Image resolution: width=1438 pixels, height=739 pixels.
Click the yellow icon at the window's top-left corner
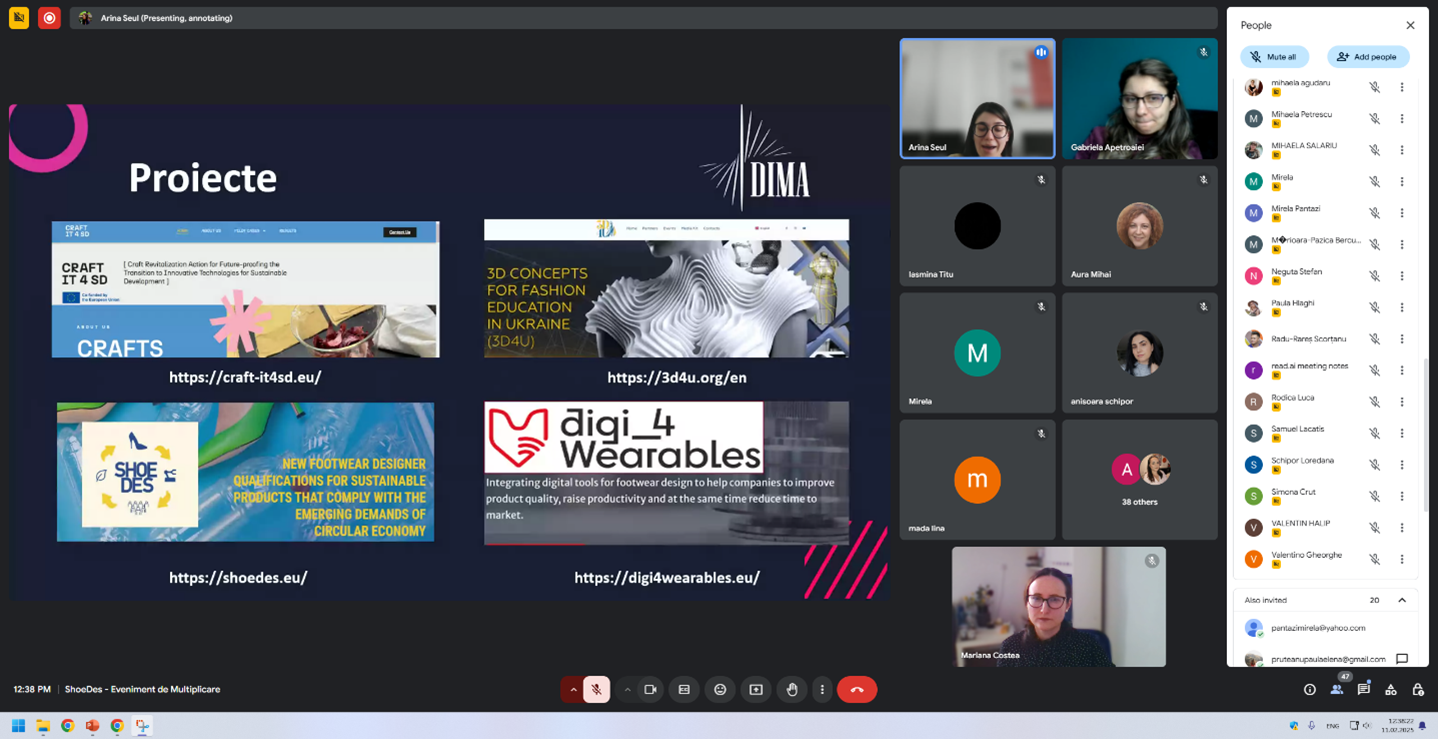19,18
